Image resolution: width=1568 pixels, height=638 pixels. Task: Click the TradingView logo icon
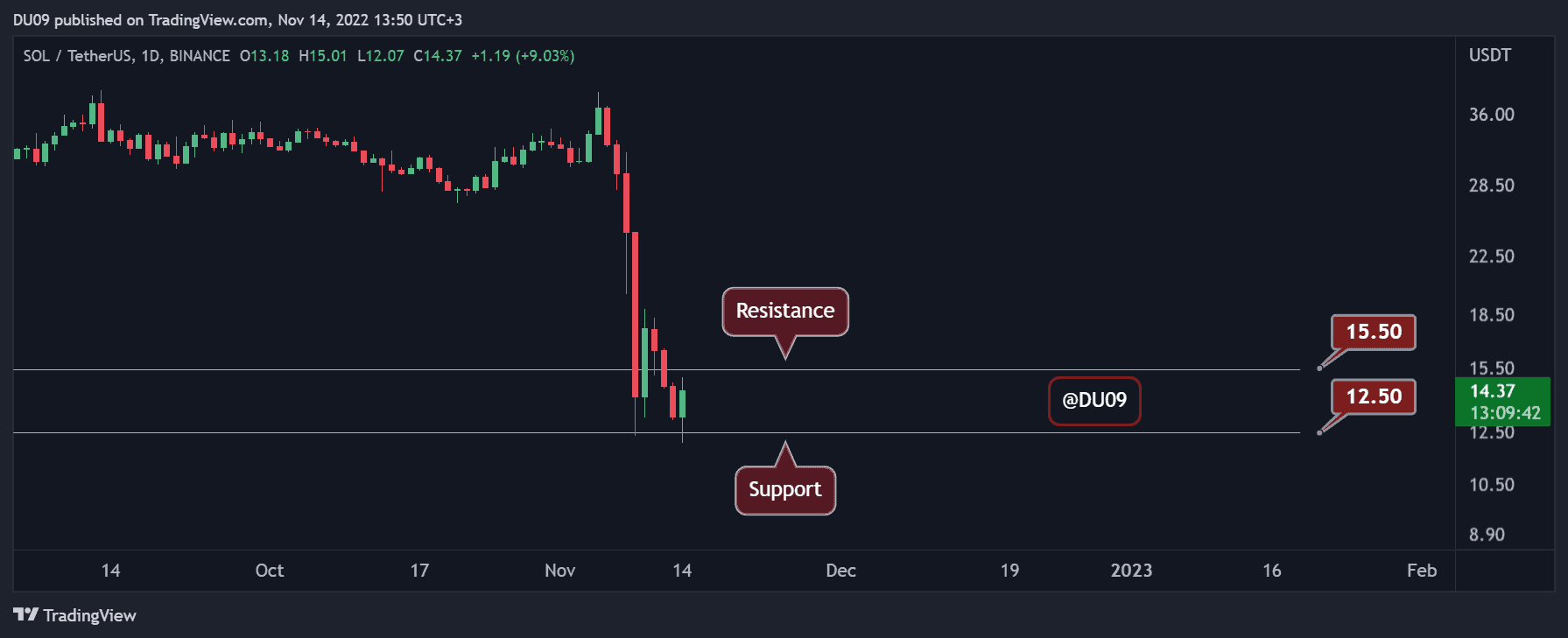[x=26, y=615]
